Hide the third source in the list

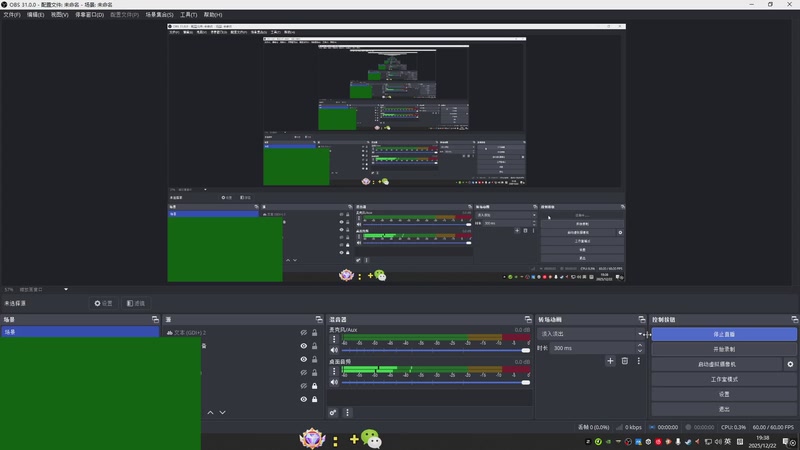point(304,359)
